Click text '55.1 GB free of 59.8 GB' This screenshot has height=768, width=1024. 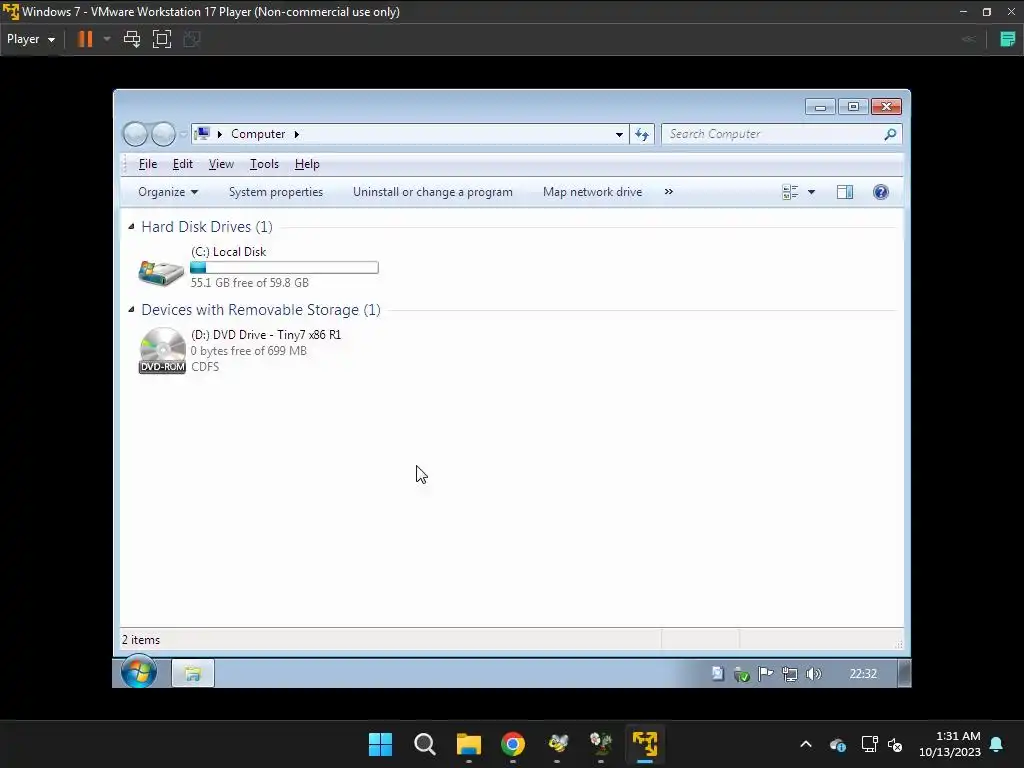(249, 283)
